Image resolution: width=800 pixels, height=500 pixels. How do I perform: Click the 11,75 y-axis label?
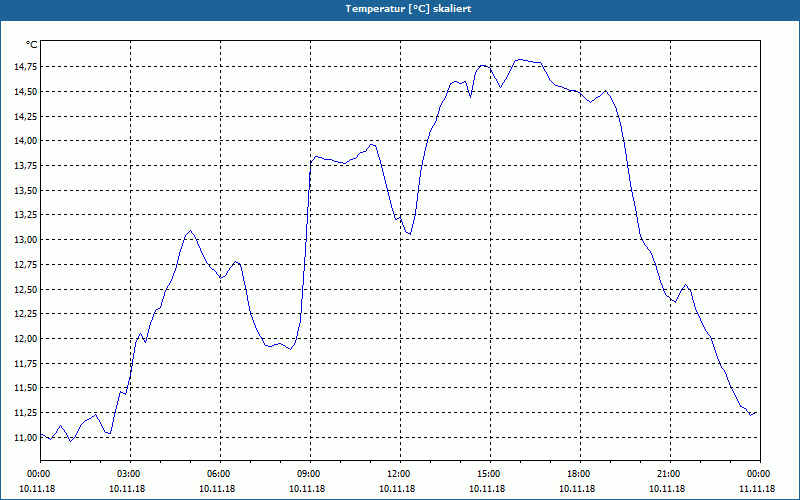tap(26, 363)
